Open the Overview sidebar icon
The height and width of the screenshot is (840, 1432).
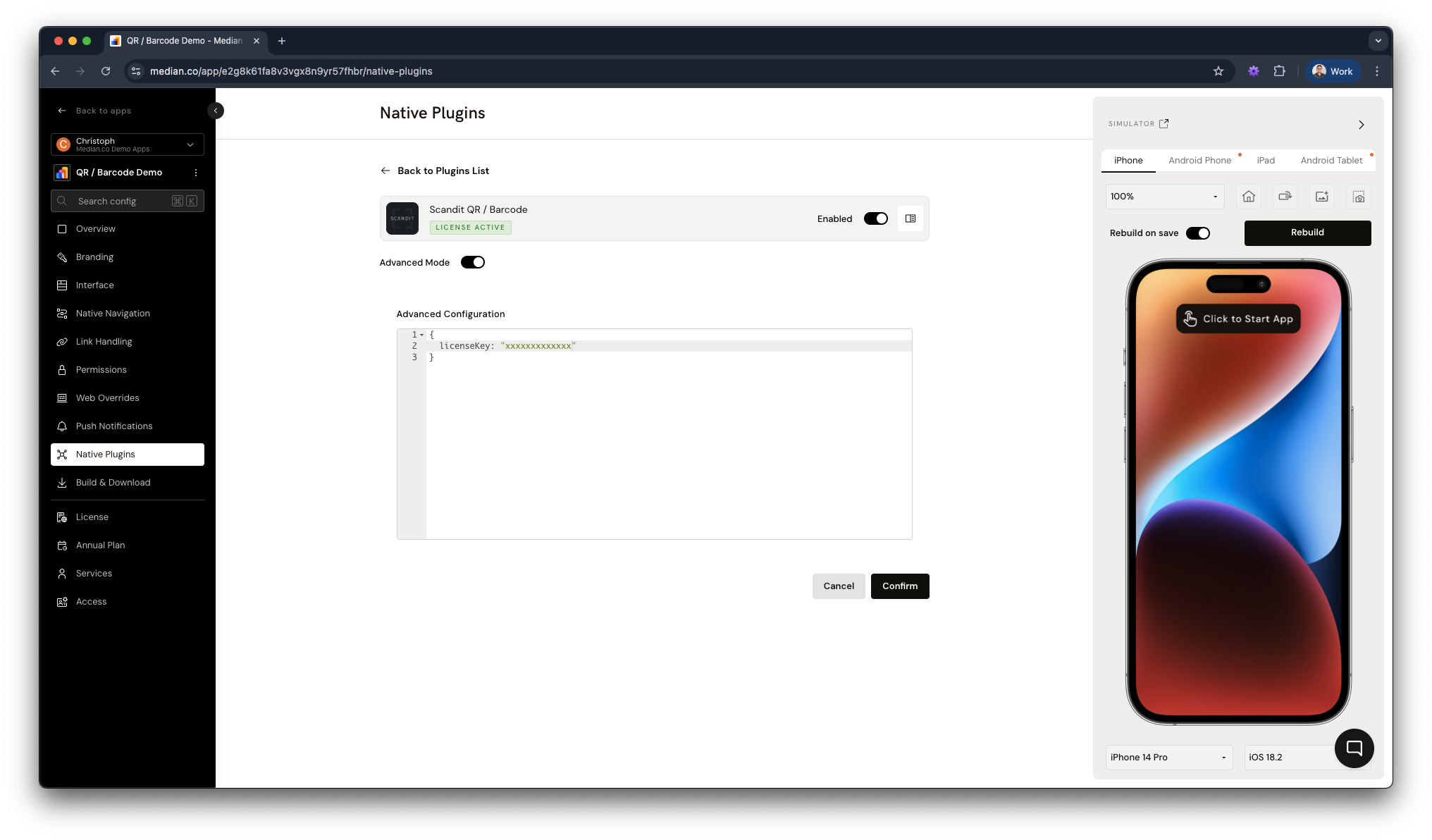(62, 229)
